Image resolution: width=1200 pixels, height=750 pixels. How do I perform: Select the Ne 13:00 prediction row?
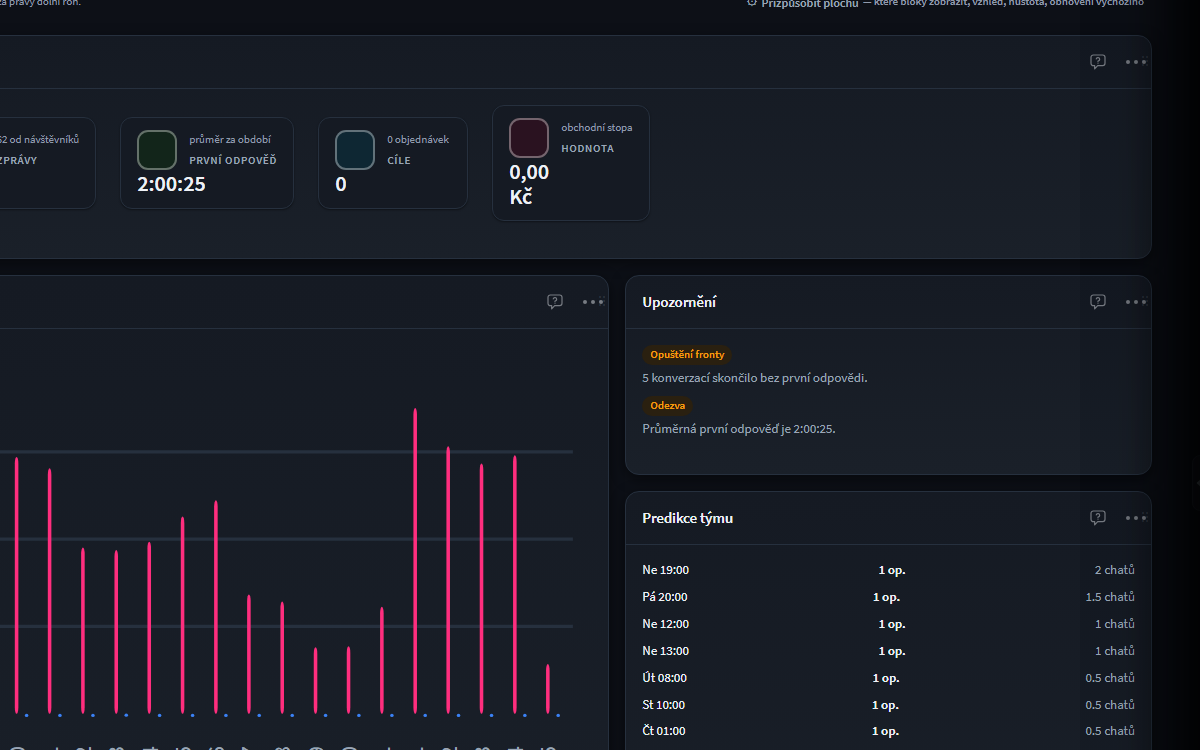[888, 651]
